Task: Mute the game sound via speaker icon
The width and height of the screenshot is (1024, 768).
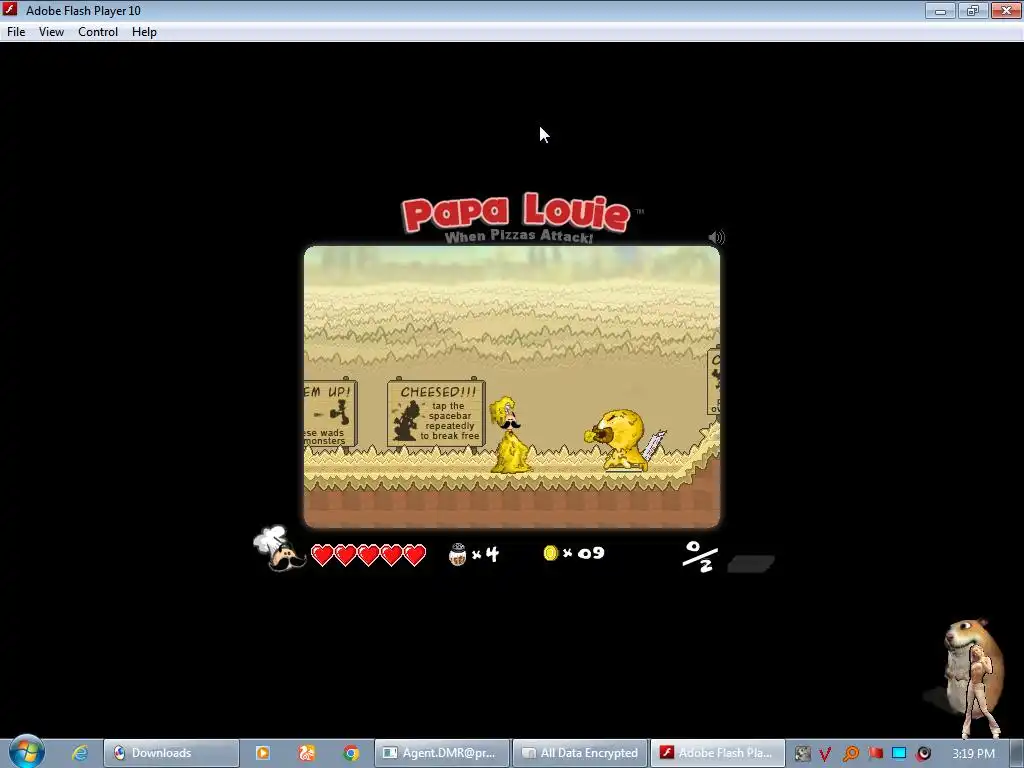Action: 716,237
